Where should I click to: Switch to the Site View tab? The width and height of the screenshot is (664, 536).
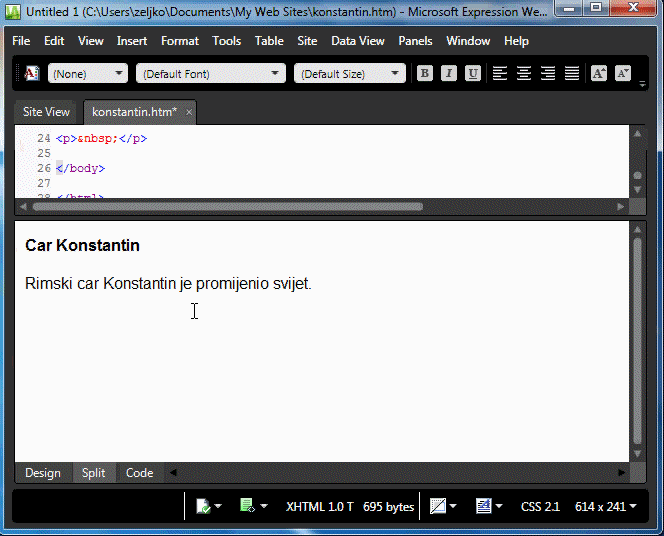tap(47, 112)
